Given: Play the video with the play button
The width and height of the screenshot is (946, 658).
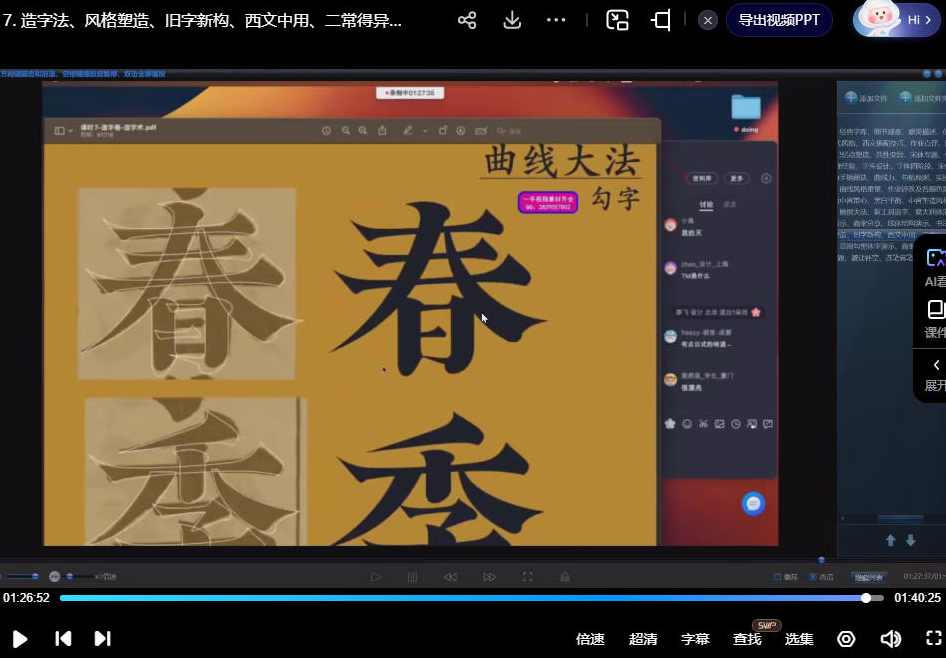Looking at the screenshot, I should pos(20,638).
